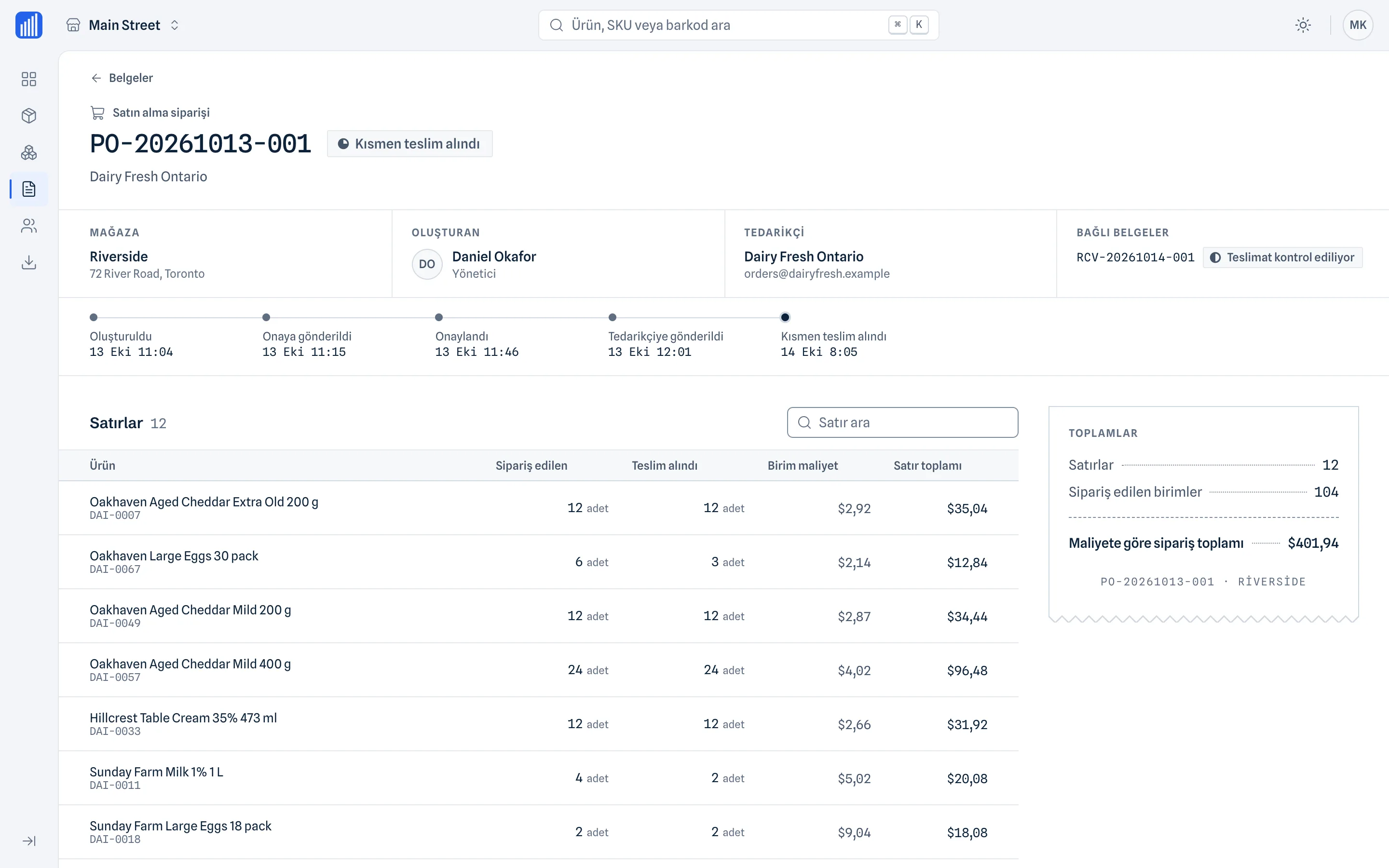Toggle the light/dark theme sun icon
The height and width of the screenshot is (868, 1389).
click(x=1303, y=25)
